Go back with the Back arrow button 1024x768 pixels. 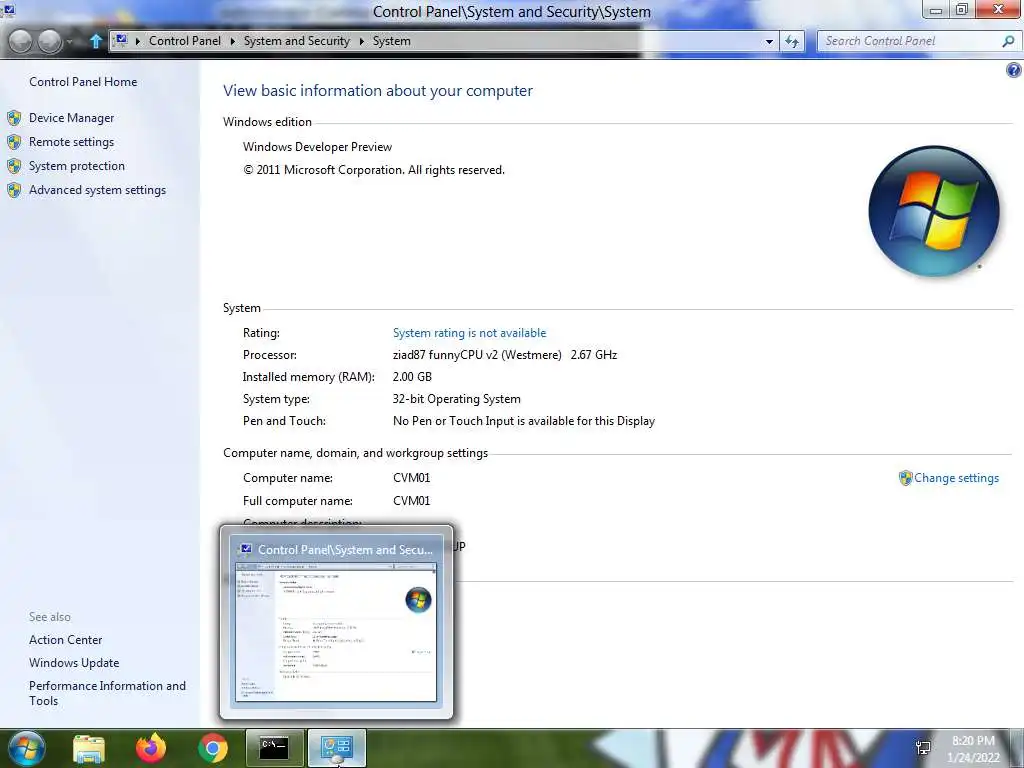click(x=20, y=41)
